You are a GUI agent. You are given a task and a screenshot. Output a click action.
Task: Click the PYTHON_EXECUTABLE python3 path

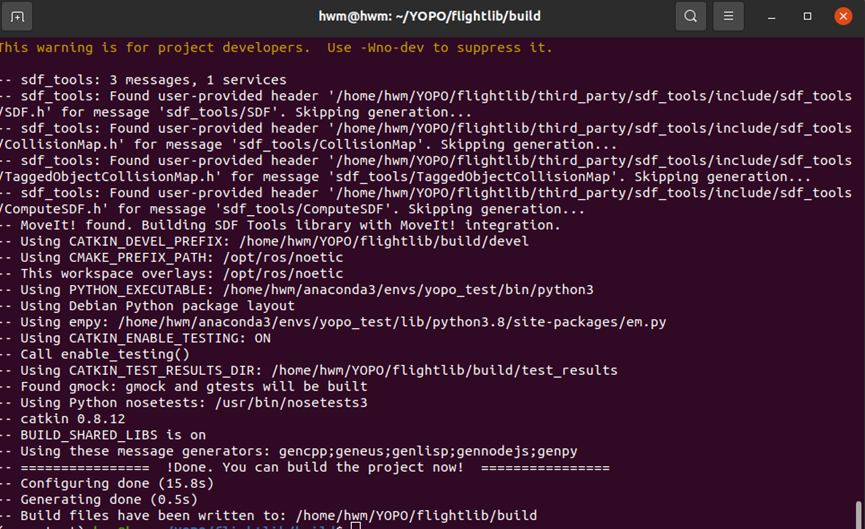(408, 290)
